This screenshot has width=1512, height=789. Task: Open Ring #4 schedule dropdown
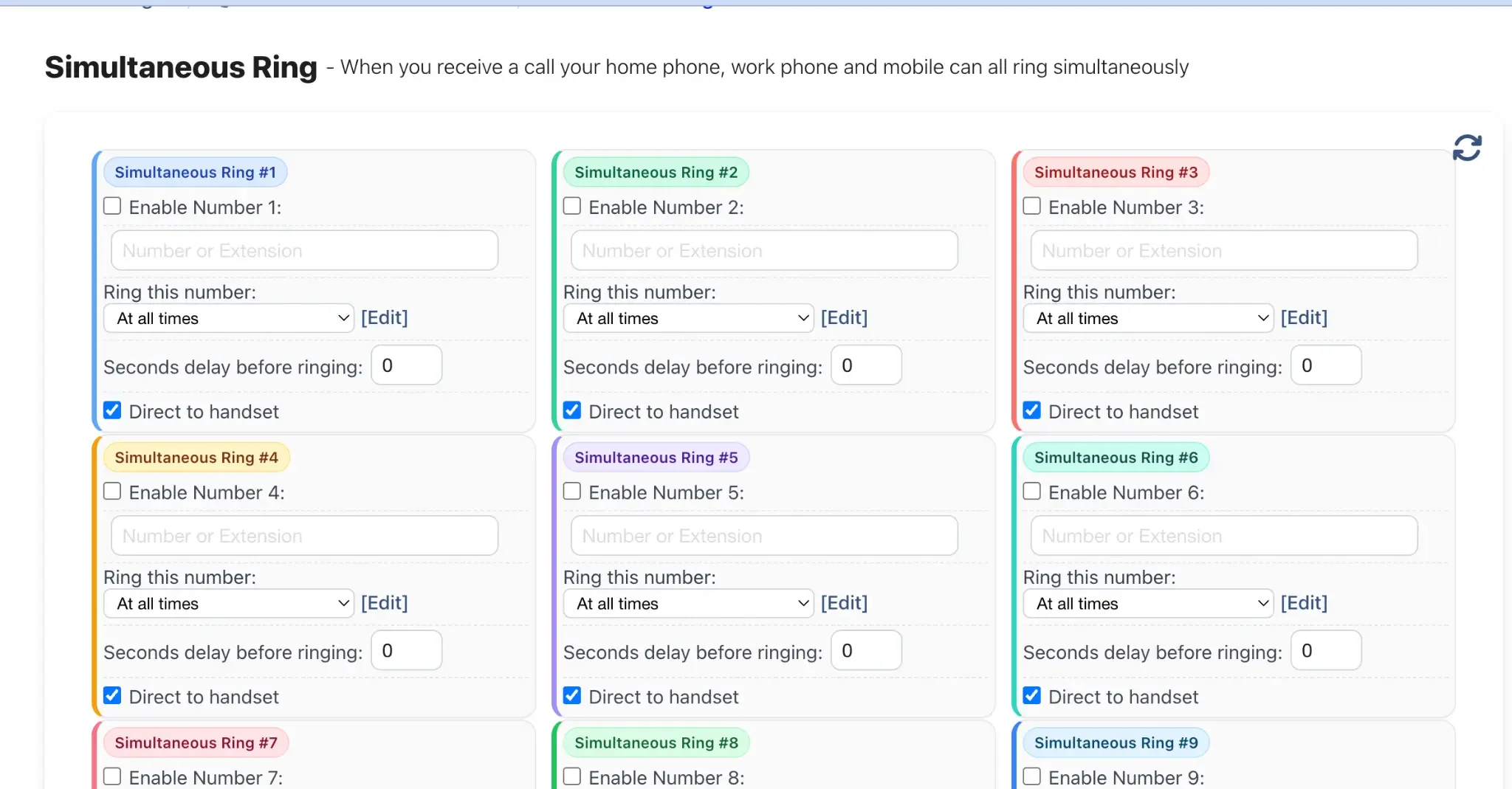[229, 604]
